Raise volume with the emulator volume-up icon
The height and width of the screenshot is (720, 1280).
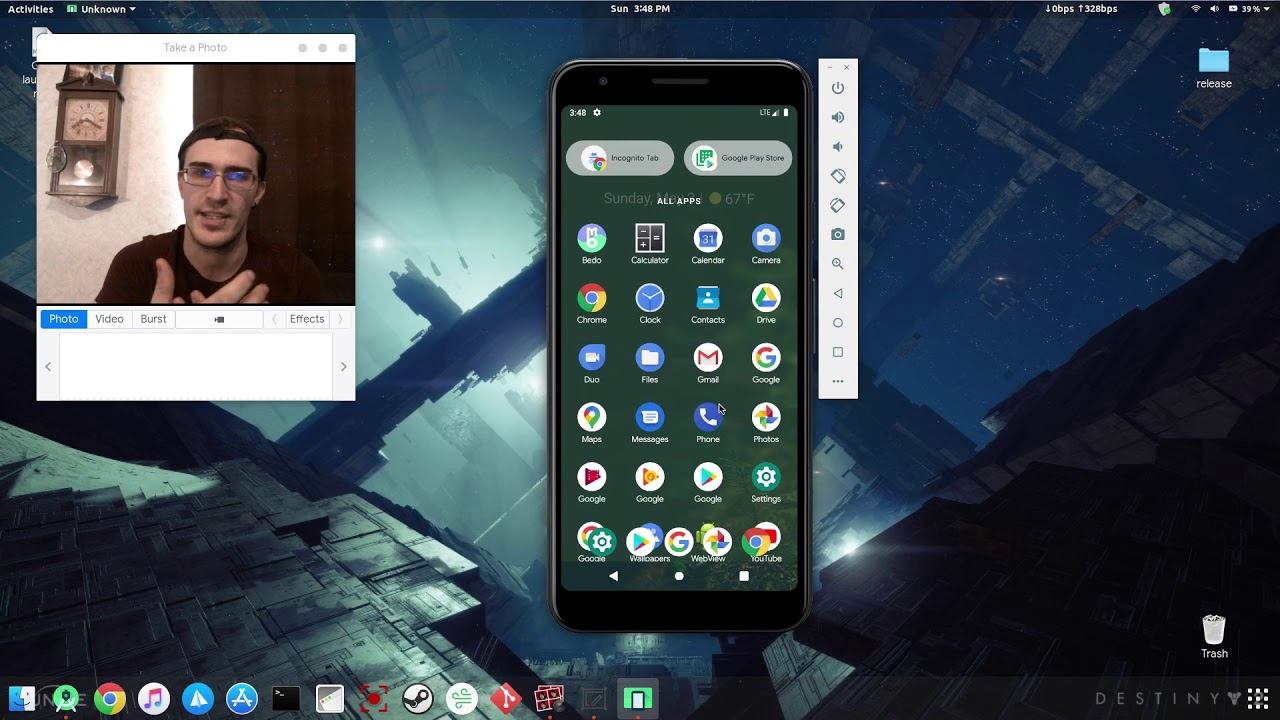click(838, 117)
